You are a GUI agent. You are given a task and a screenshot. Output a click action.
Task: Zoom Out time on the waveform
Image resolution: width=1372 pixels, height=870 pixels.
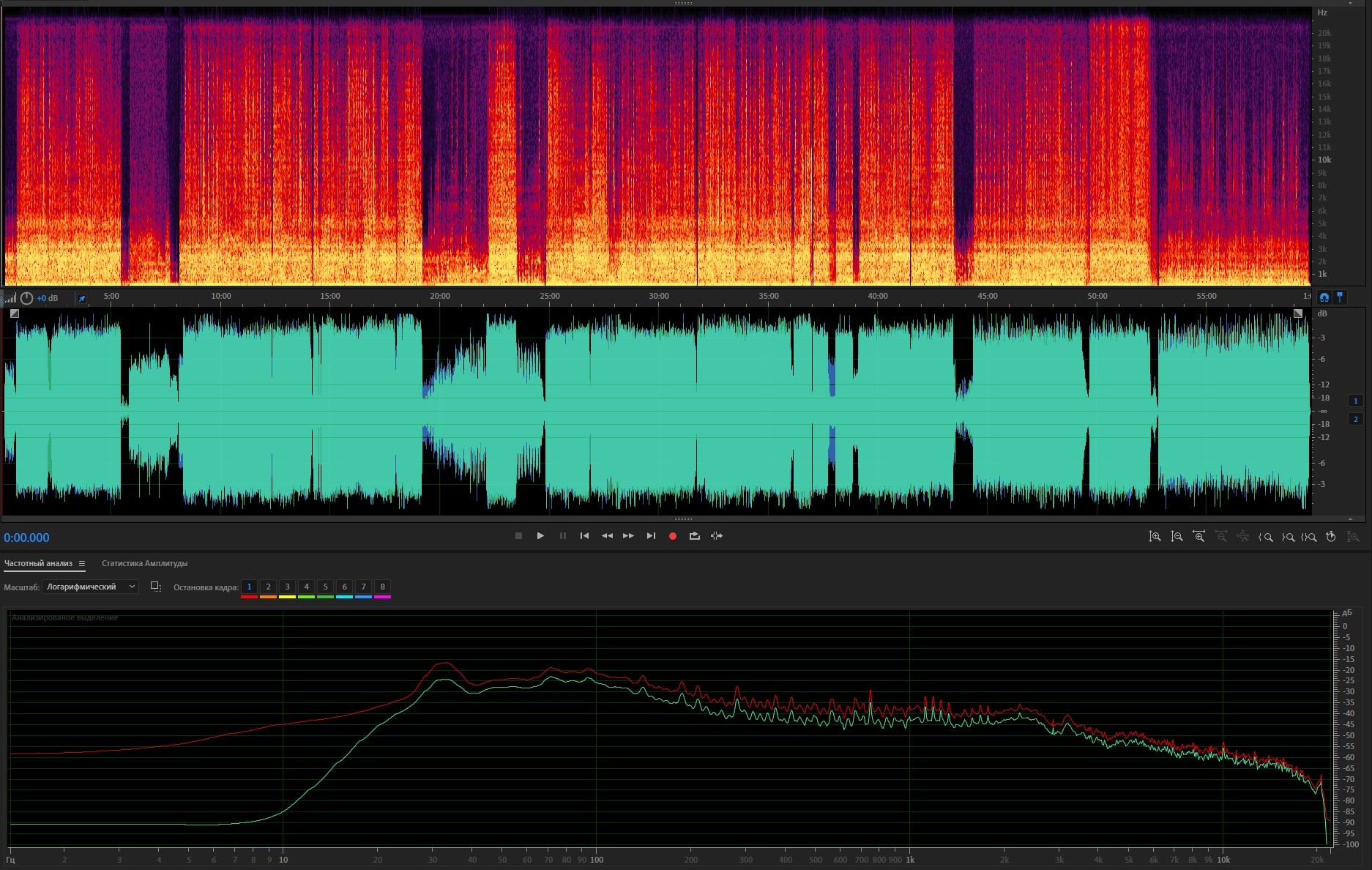click(1220, 537)
